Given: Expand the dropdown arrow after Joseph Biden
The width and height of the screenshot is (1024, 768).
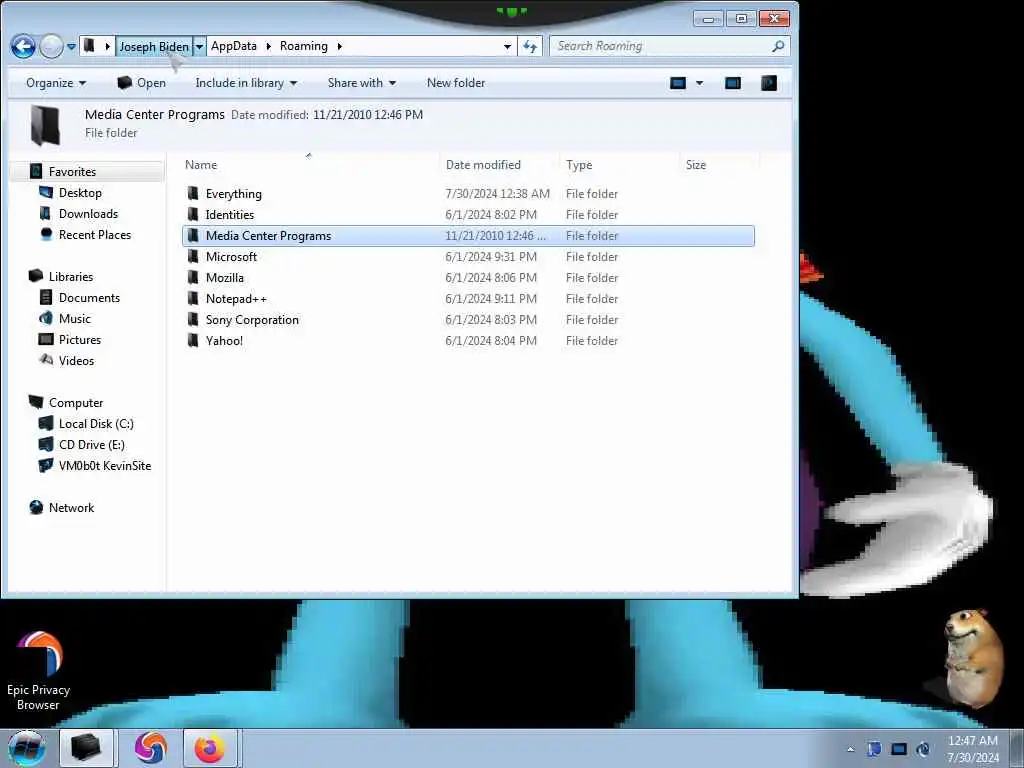Looking at the screenshot, I should pyautogui.click(x=200, y=46).
